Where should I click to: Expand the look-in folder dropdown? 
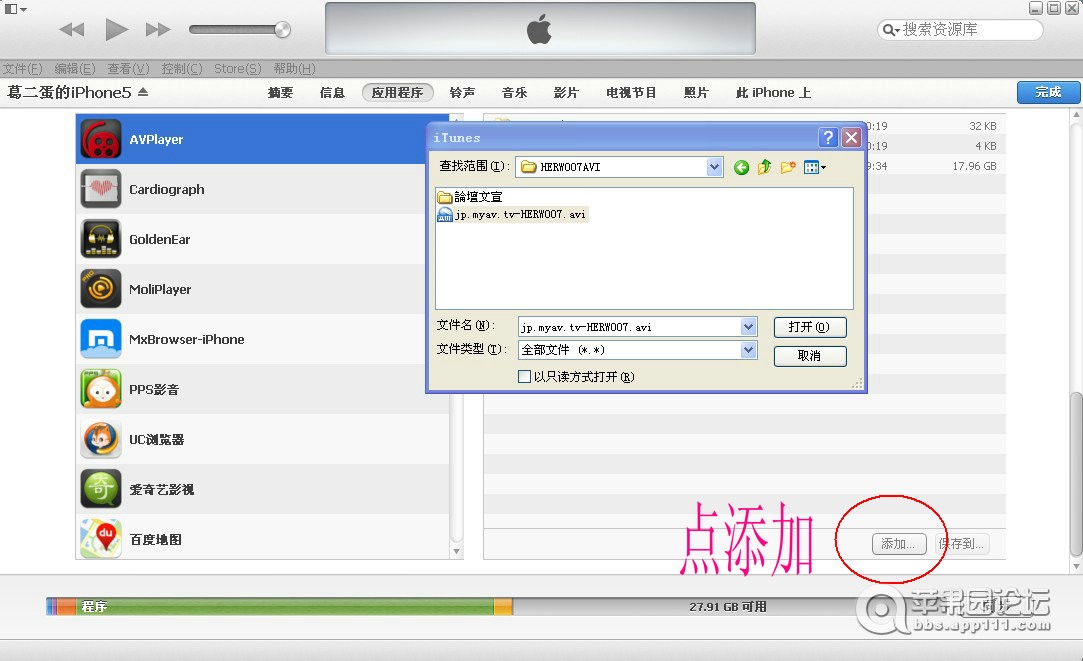pos(714,167)
